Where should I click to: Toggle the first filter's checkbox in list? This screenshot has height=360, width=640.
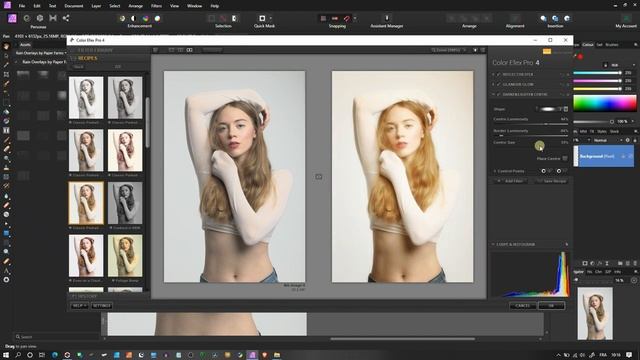(x=498, y=74)
